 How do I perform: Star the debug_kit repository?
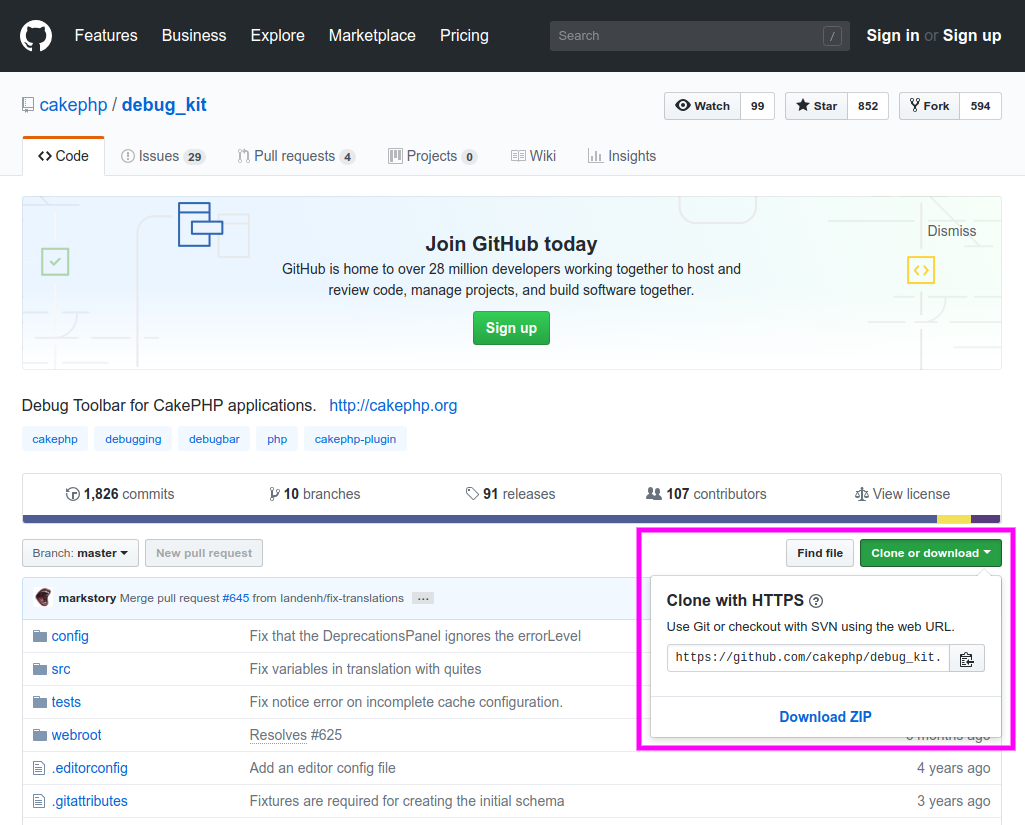pyautogui.click(x=816, y=106)
